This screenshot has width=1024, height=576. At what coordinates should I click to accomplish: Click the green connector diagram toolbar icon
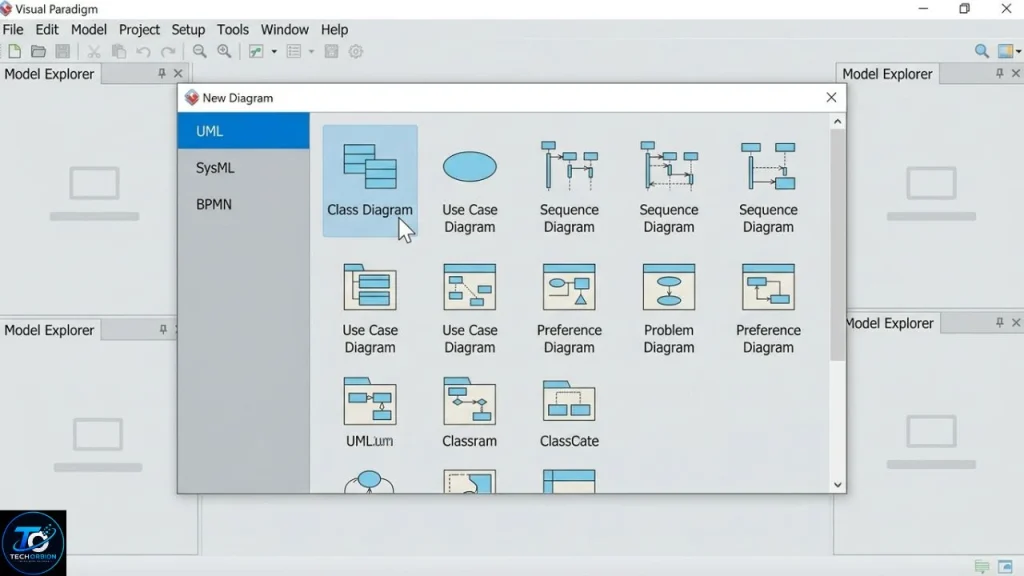pos(256,52)
